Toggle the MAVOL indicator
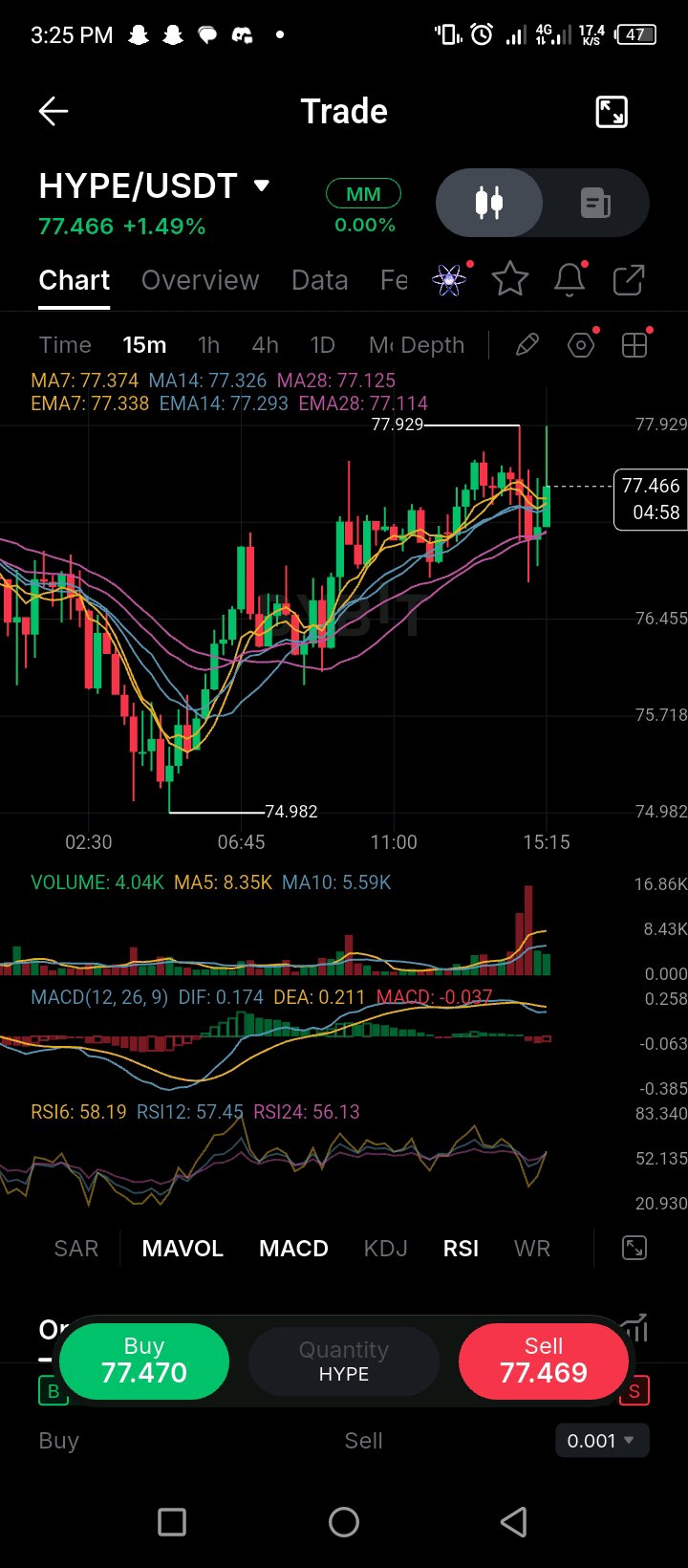The height and width of the screenshot is (1568, 688). tap(183, 1249)
